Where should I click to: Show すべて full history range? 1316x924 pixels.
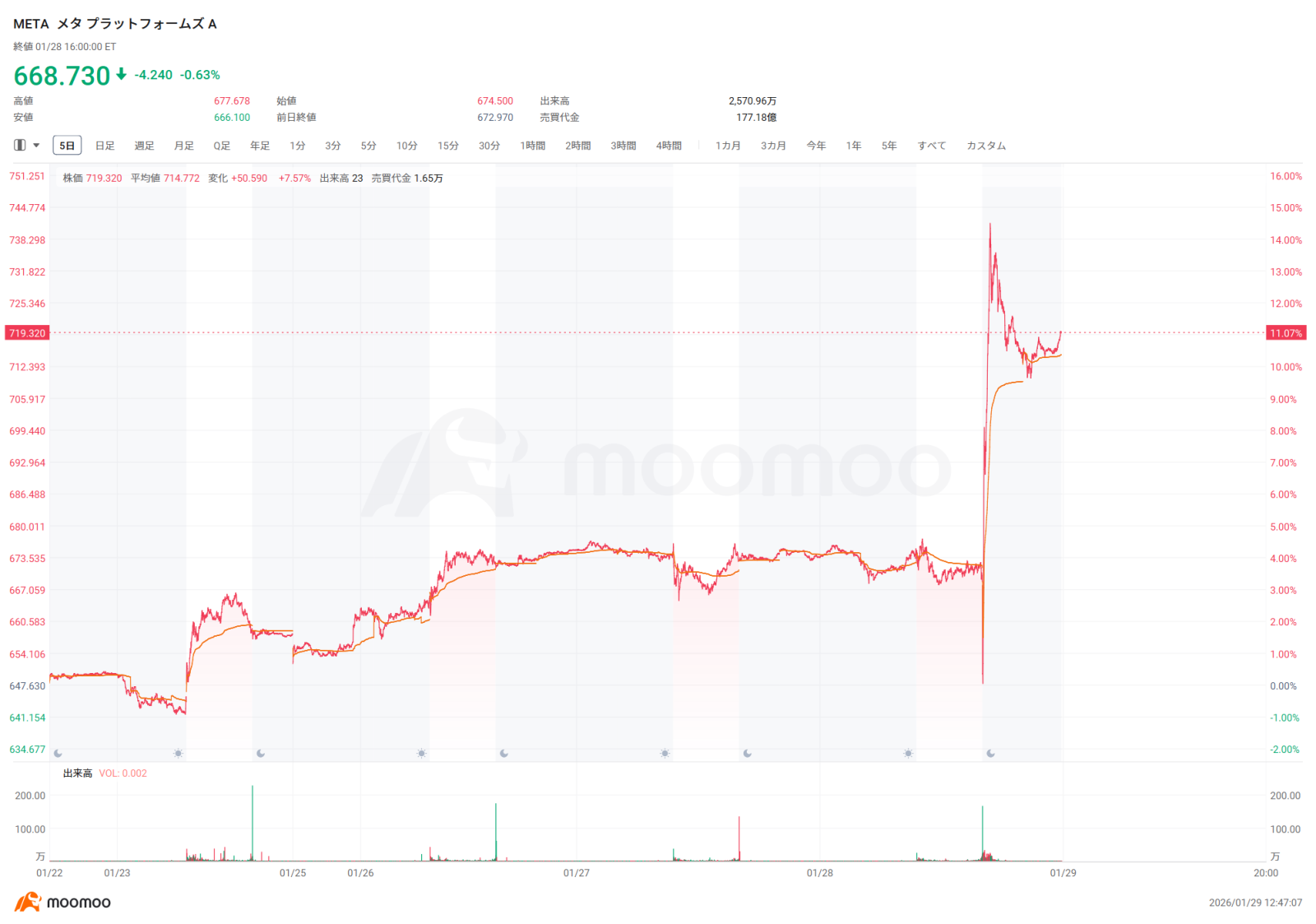tap(932, 146)
